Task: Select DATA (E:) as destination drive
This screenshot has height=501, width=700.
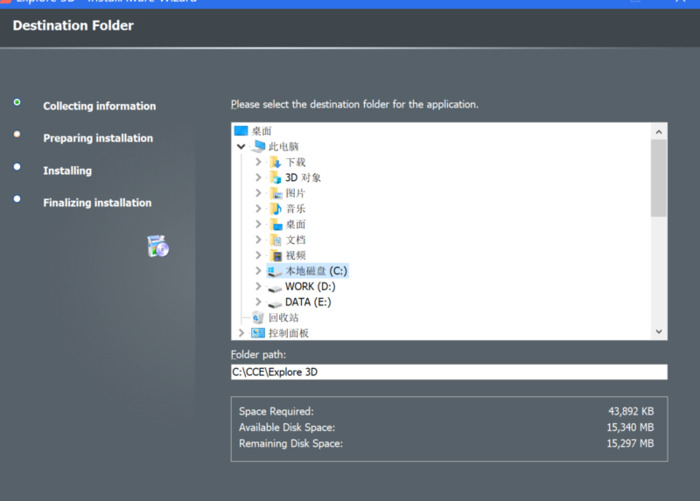Action: click(x=308, y=302)
